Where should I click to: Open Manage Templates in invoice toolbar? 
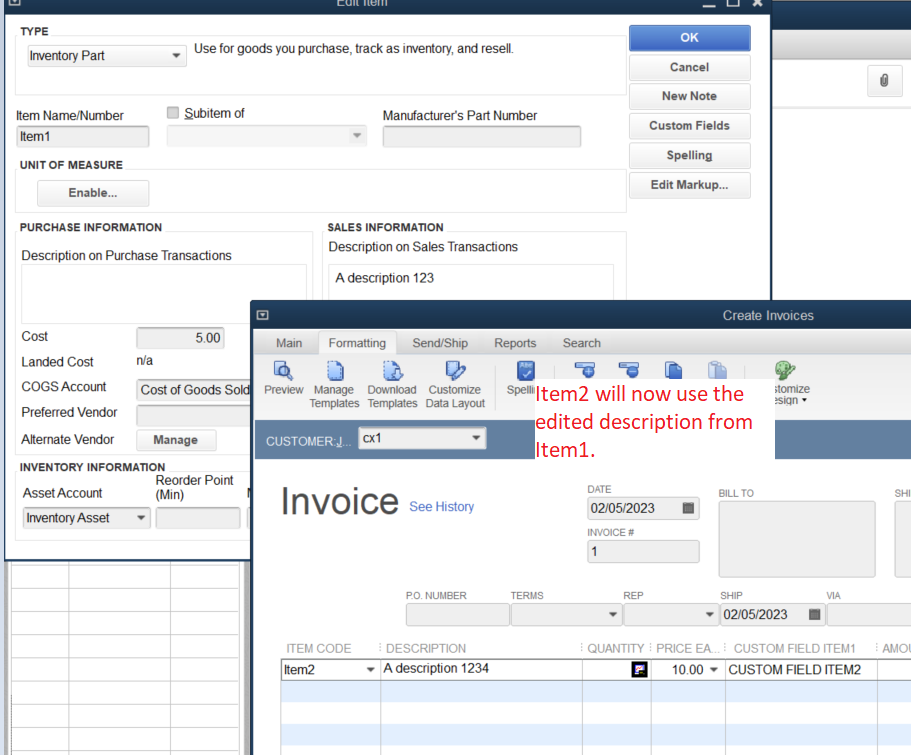pyautogui.click(x=334, y=385)
